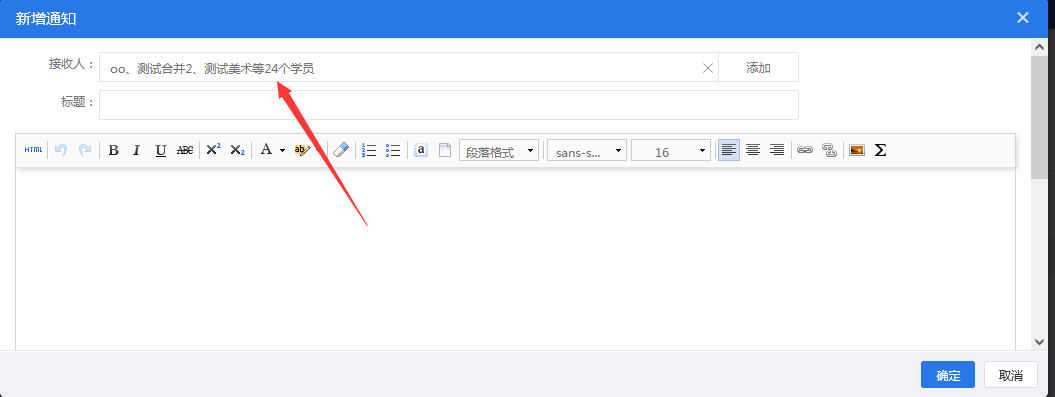Screen dimensions: 1055x397
Task: Close the 新增通知 dialog
Action: (1023, 18)
